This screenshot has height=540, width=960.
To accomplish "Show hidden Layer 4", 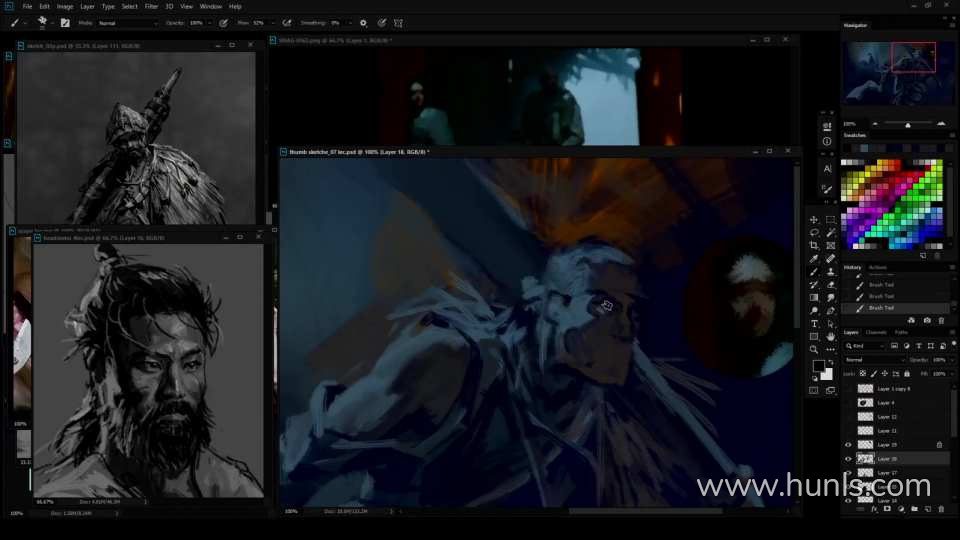I will 848,403.
